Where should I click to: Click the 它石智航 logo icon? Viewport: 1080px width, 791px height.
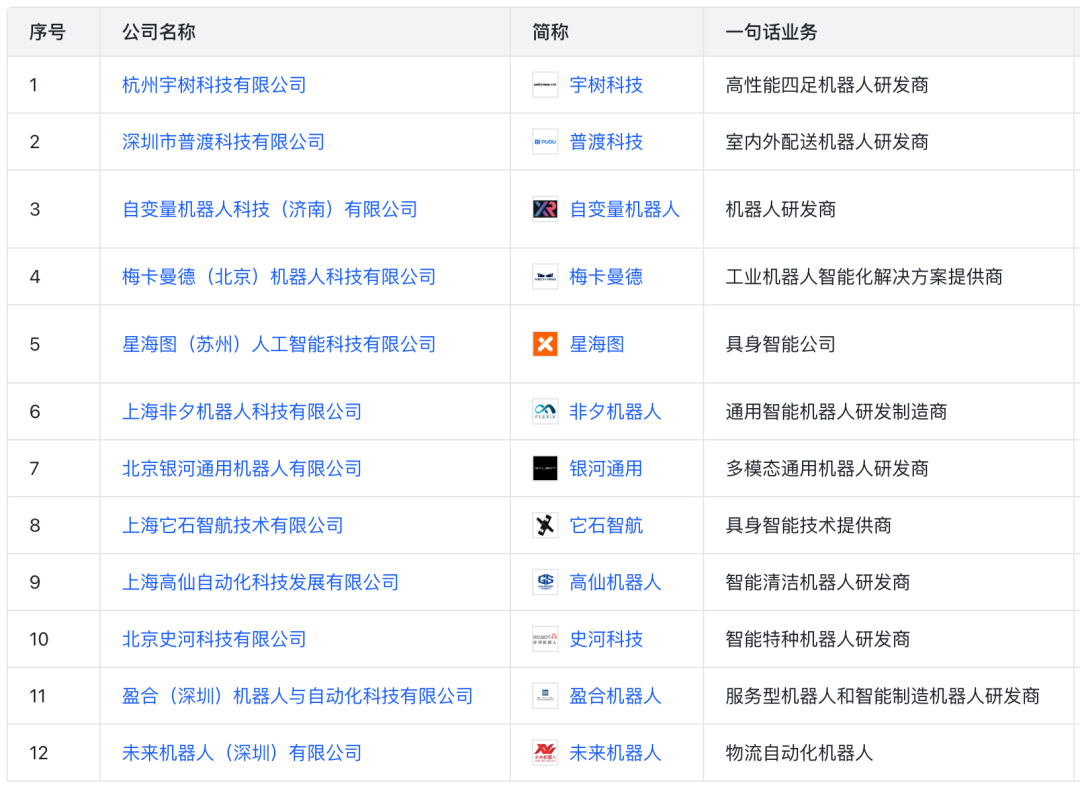pos(545,526)
